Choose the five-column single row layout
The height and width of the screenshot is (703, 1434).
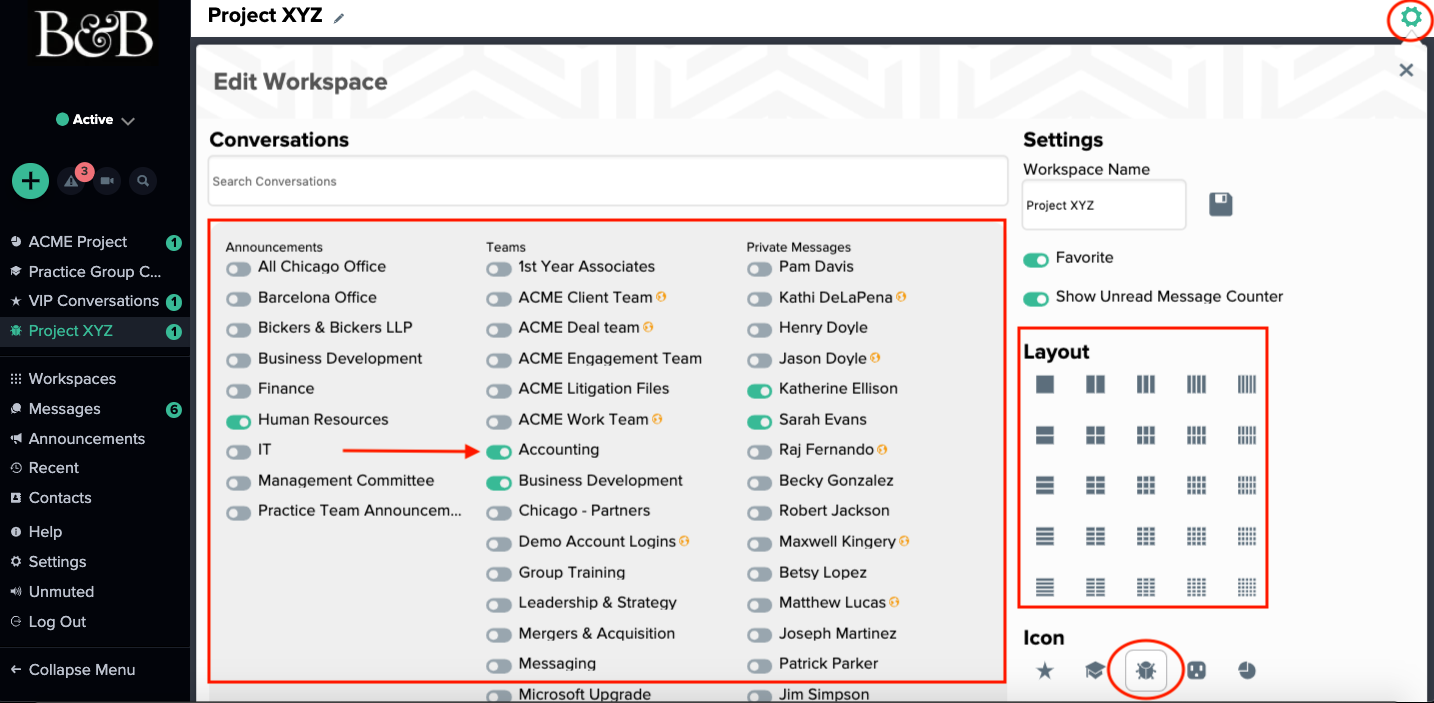tap(1247, 384)
